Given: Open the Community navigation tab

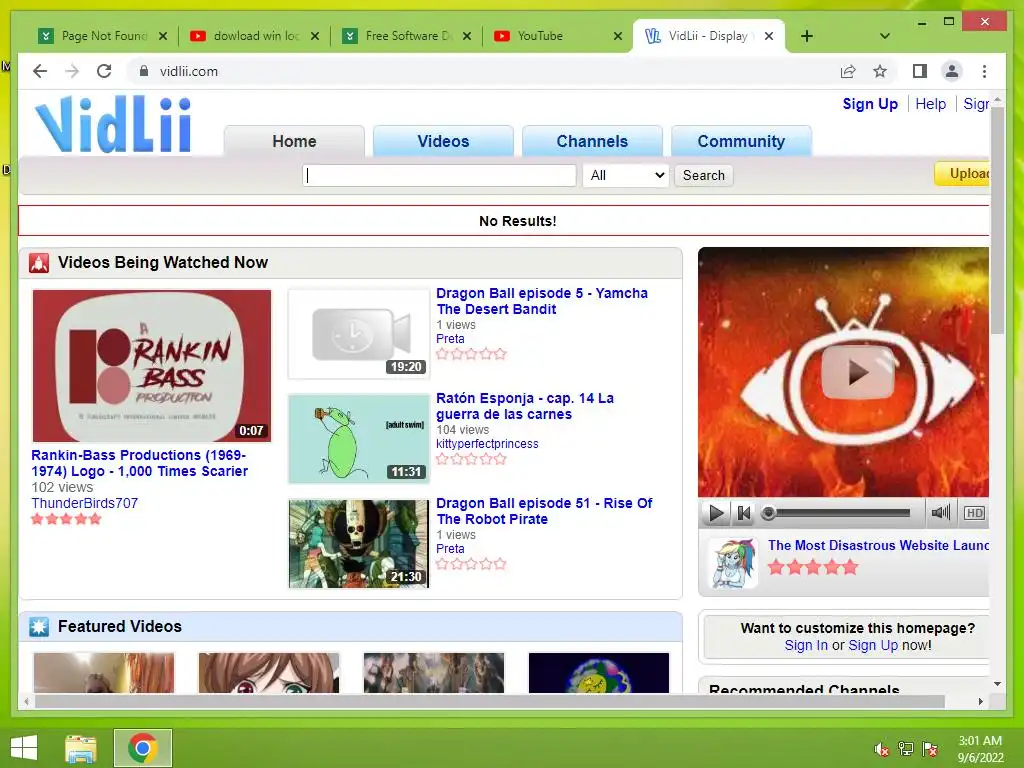Looking at the screenshot, I should [x=741, y=141].
